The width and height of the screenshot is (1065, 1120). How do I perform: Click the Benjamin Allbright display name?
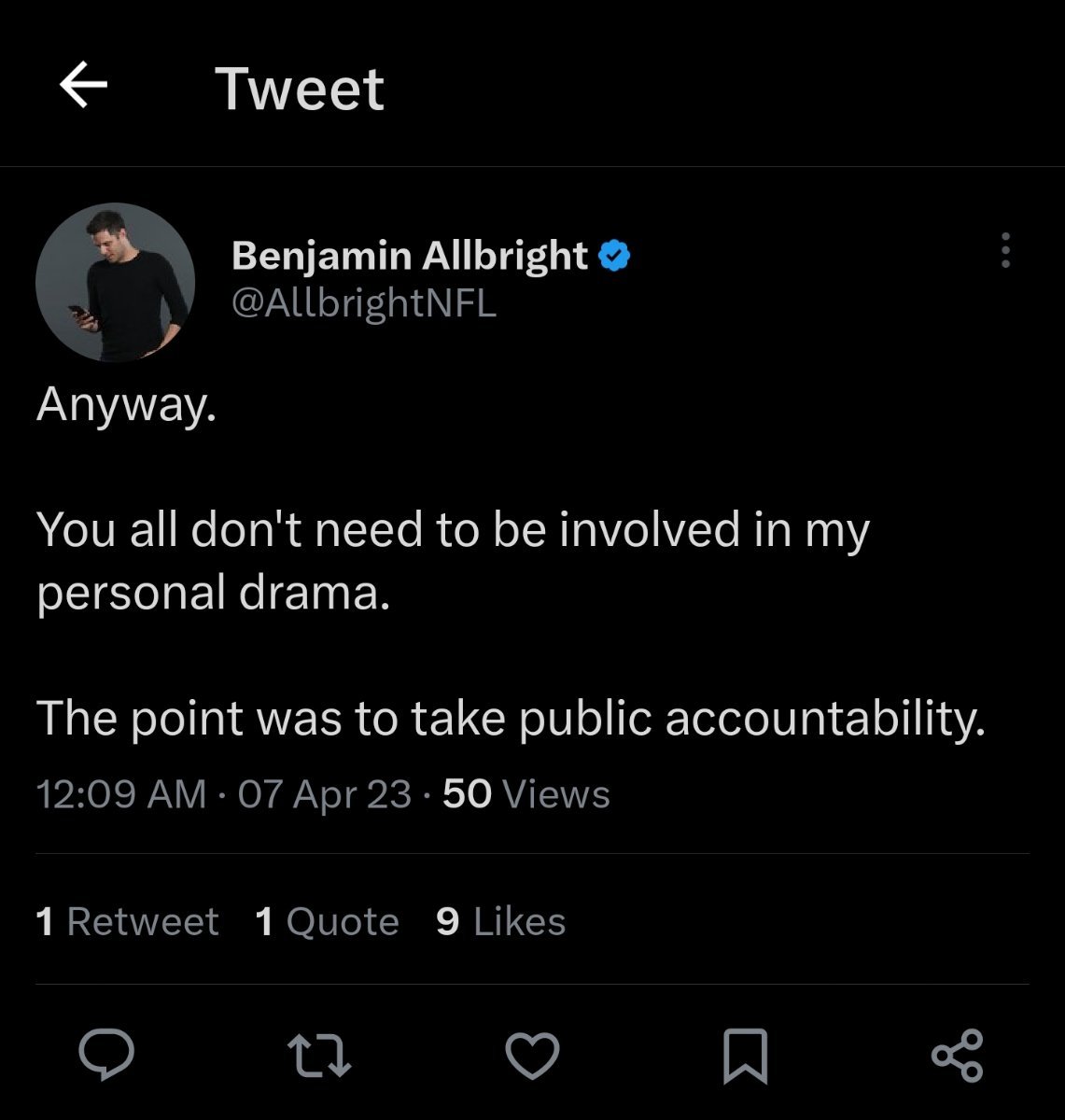(x=409, y=255)
